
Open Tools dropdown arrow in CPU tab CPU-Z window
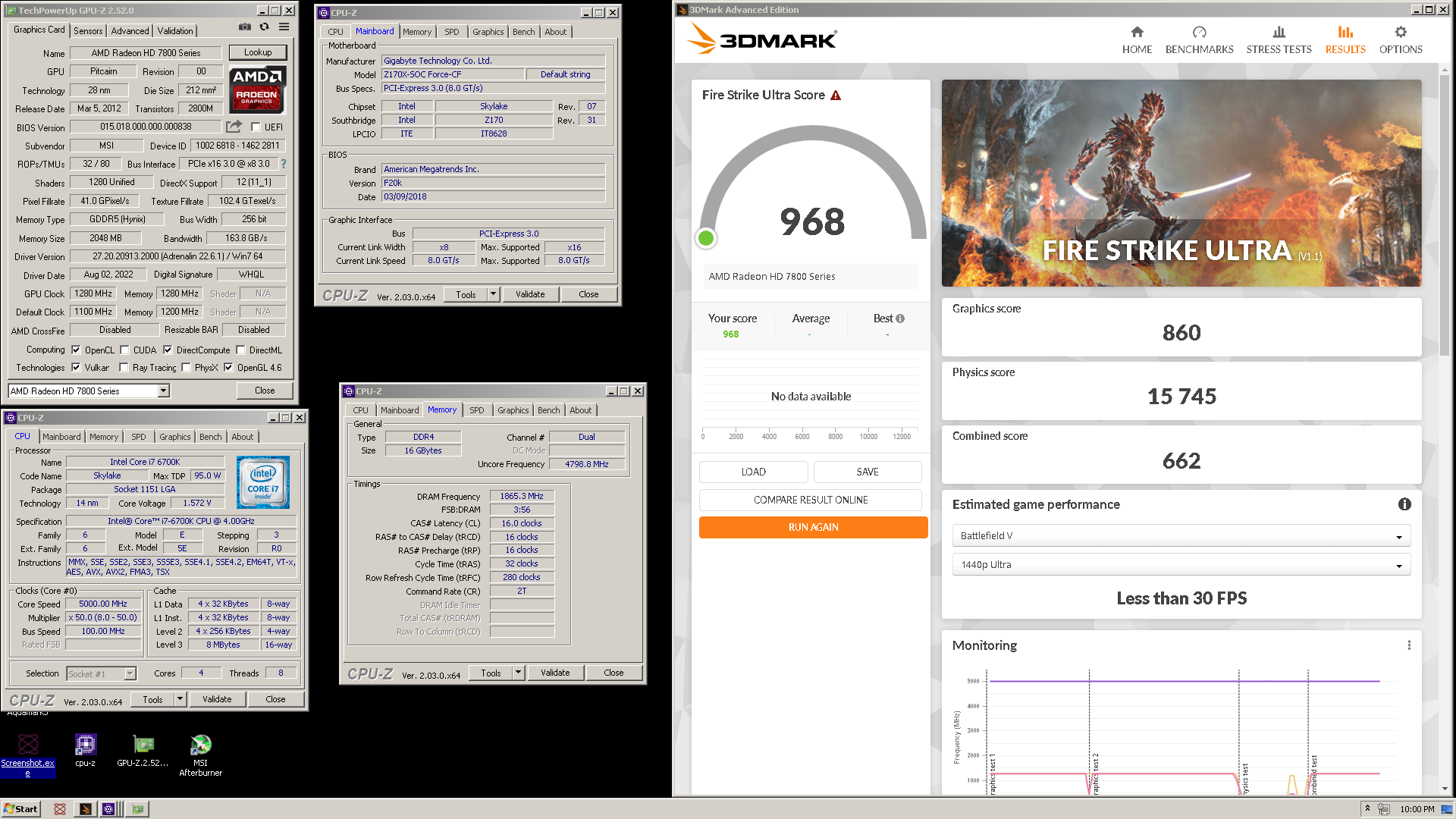[x=180, y=699]
